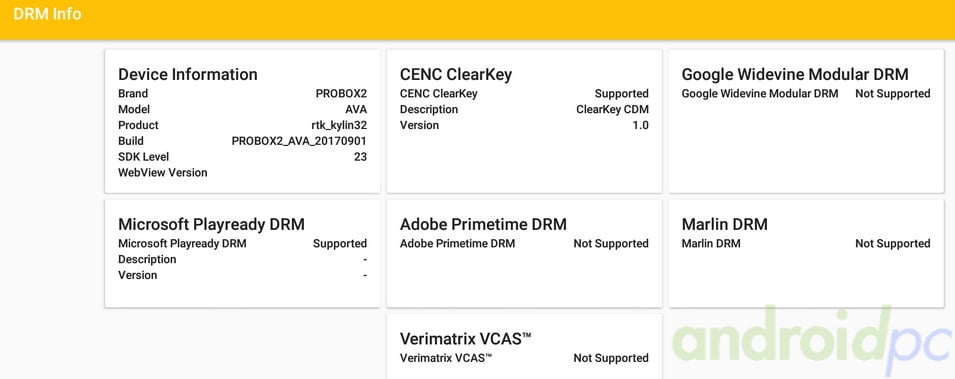Image resolution: width=955 pixels, height=379 pixels.
Task: Click the androidpc watermark logo
Action: [812, 341]
